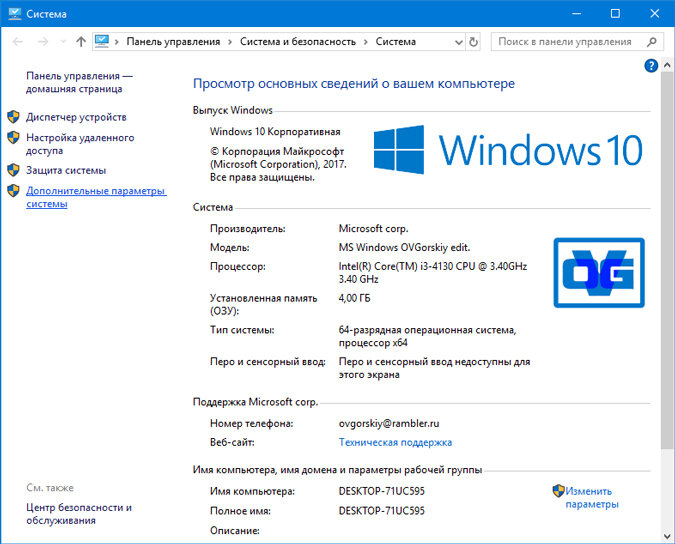Viewport: 675px width, 544px height.
Task: Click shield icon beside Настройка удаленного доступа
Action: point(13,137)
